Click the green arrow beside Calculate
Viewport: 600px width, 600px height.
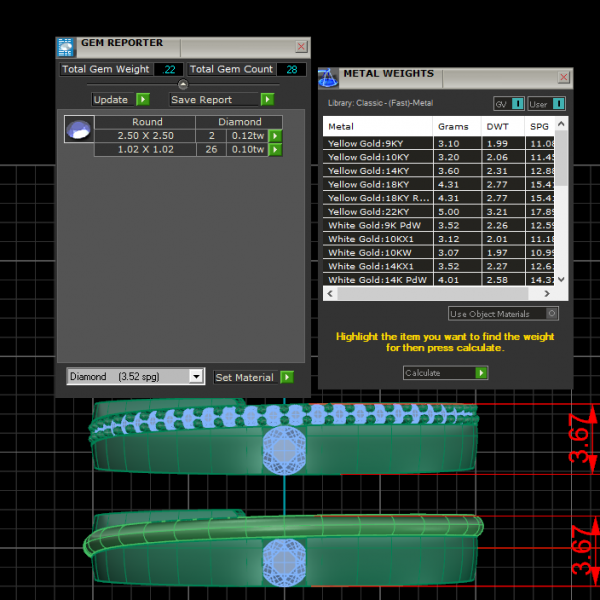481,373
